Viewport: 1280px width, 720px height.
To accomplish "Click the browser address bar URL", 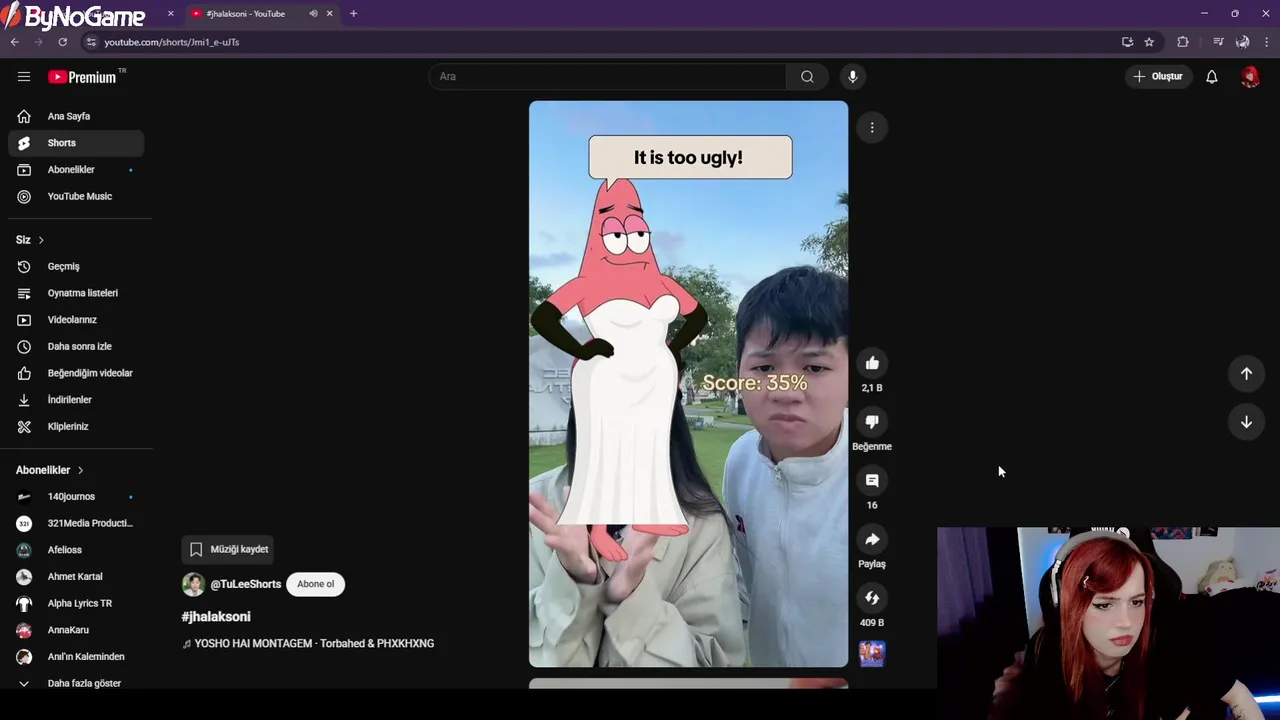I will pyautogui.click(x=172, y=42).
